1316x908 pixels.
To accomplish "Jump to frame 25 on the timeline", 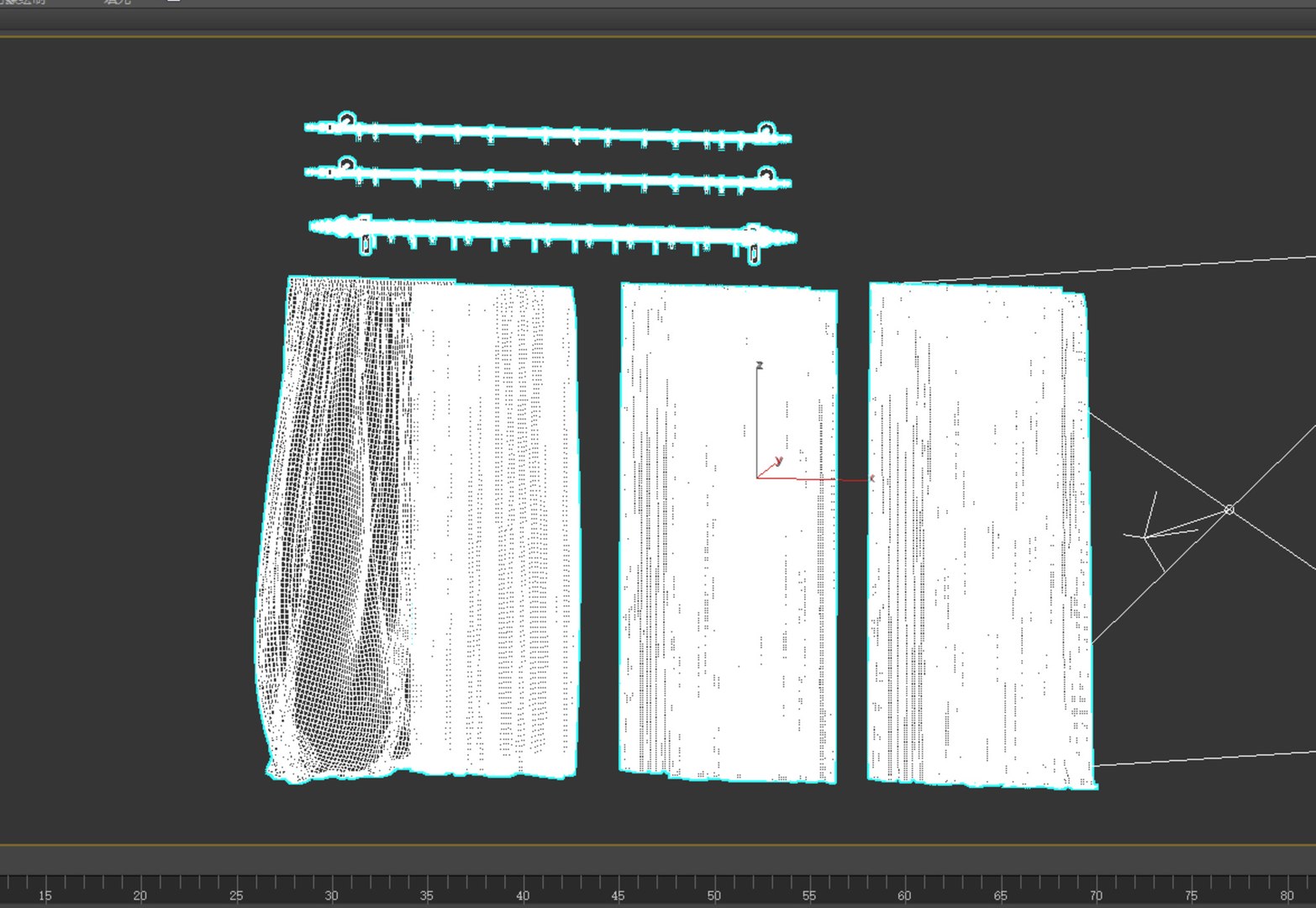I will [x=235, y=895].
